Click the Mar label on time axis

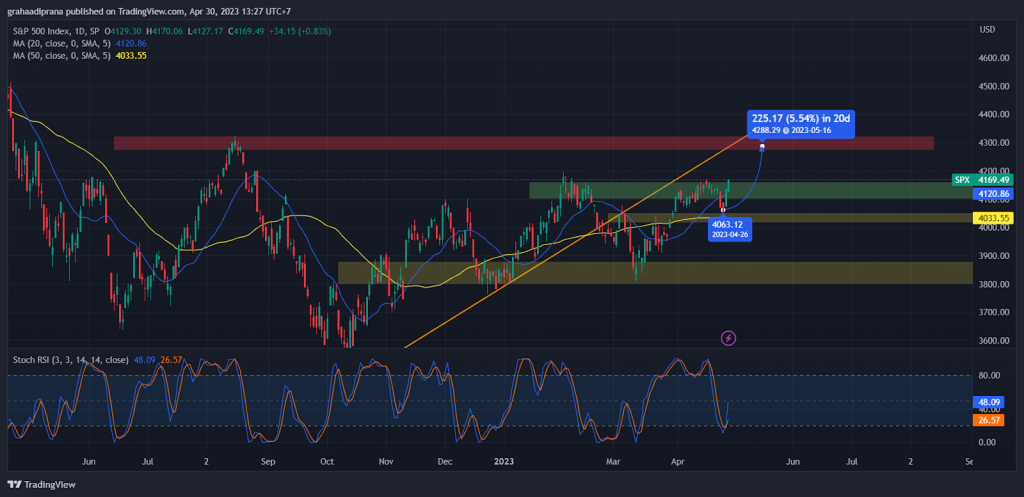tap(613, 462)
